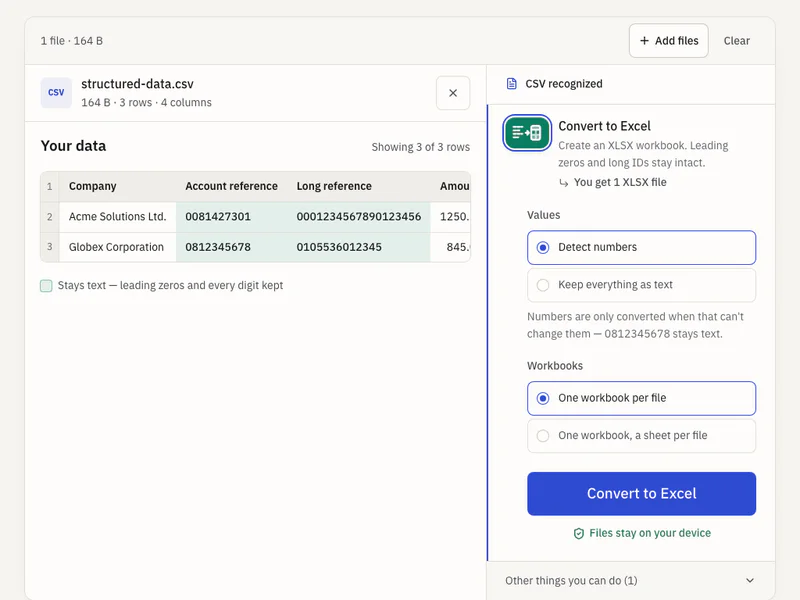The width and height of the screenshot is (800, 600).
Task: Click the CSV recognized label
Action: pos(564,84)
